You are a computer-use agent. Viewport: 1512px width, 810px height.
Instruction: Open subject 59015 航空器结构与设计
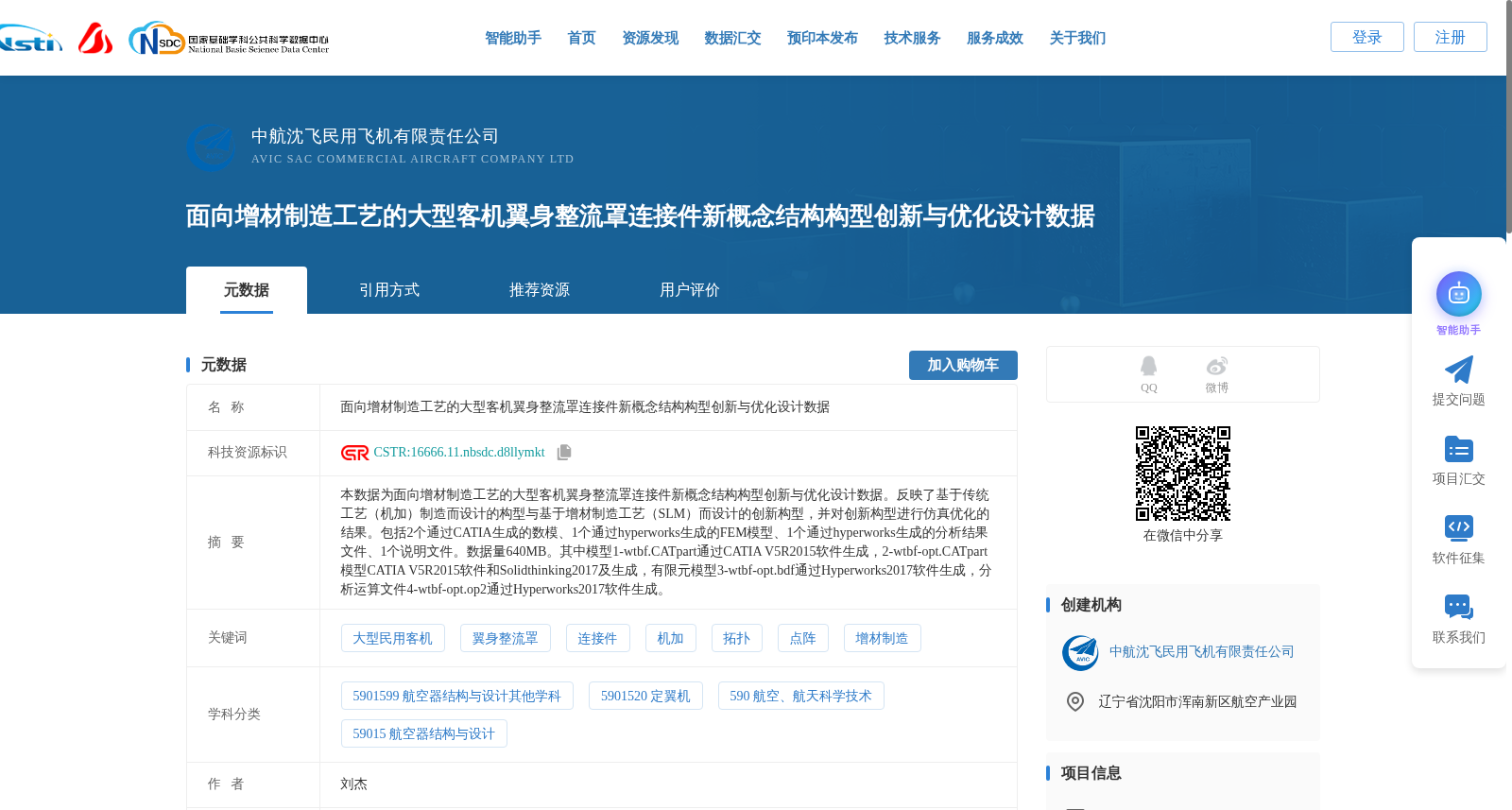coord(424,733)
